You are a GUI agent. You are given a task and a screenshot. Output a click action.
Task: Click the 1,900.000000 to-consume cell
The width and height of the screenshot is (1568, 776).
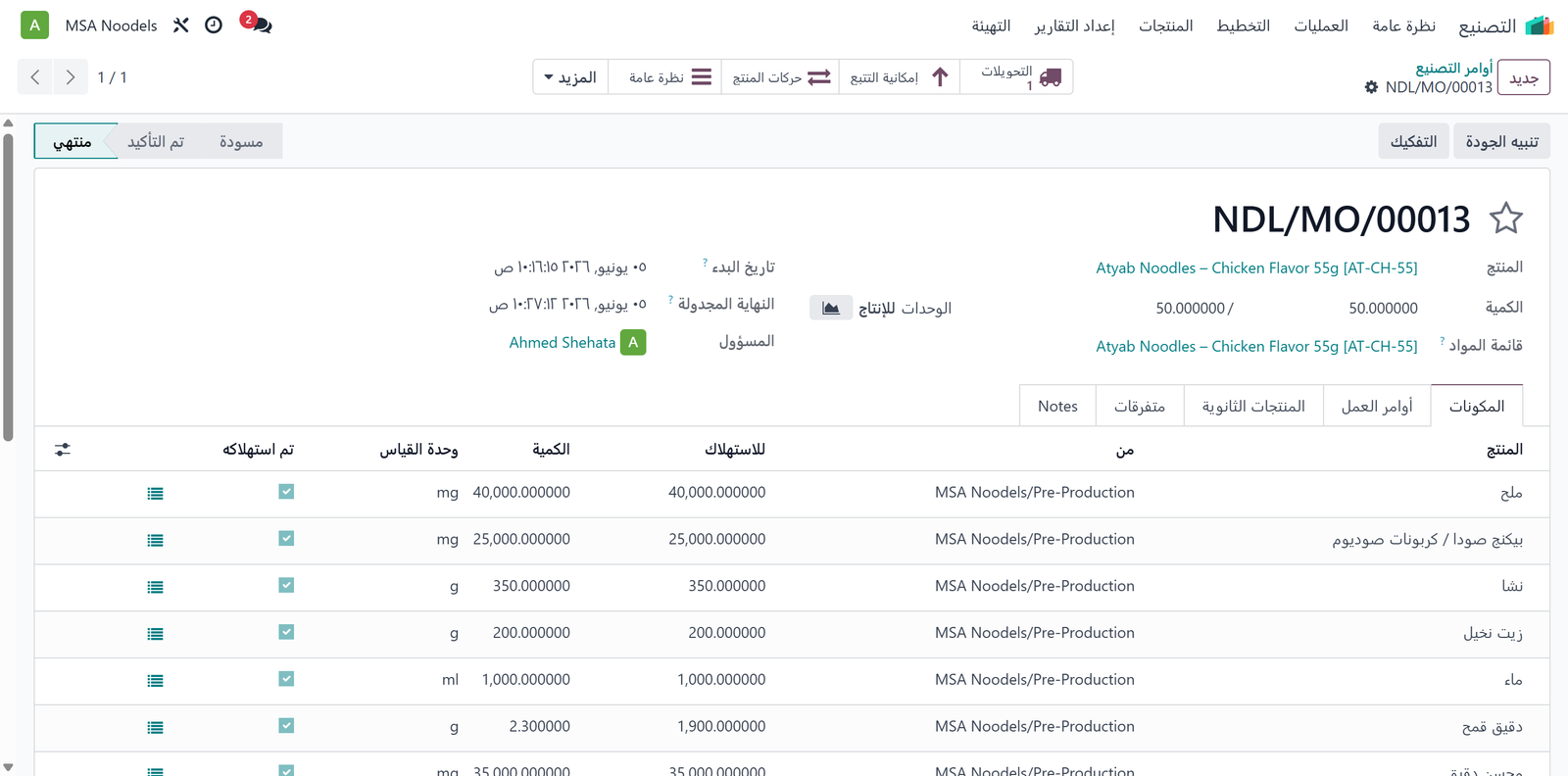pyautogui.click(x=721, y=726)
